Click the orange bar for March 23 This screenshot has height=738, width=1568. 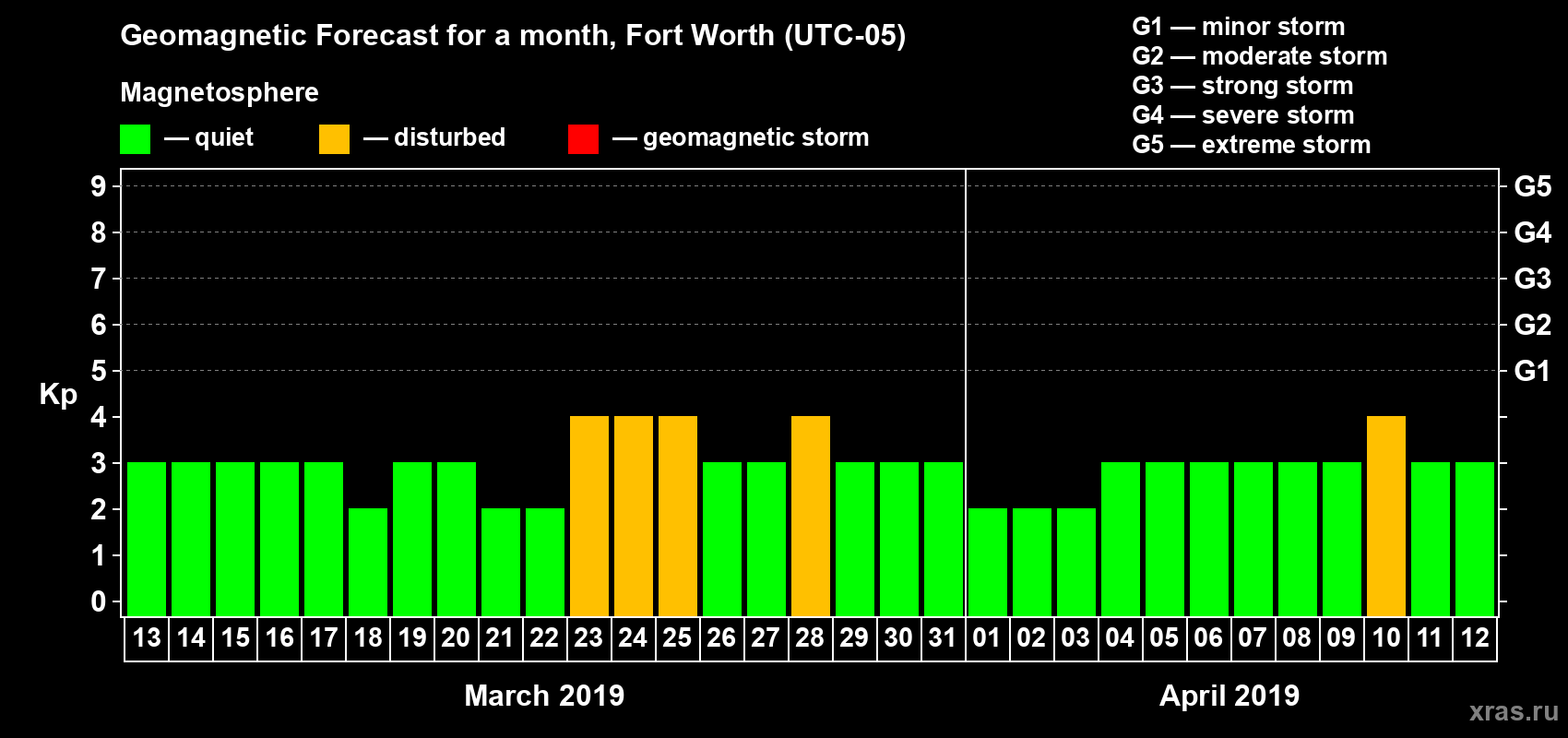point(589,517)
